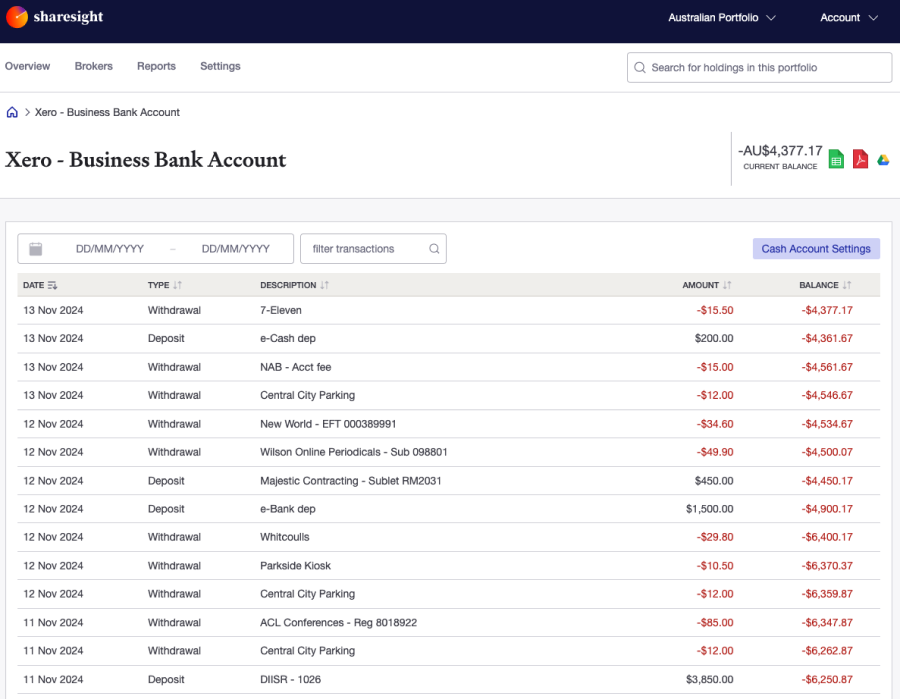This screenshot has width=900, height=699.
Task: Toggle the Date column sort arrow
Action: click(x=54, y=285)
